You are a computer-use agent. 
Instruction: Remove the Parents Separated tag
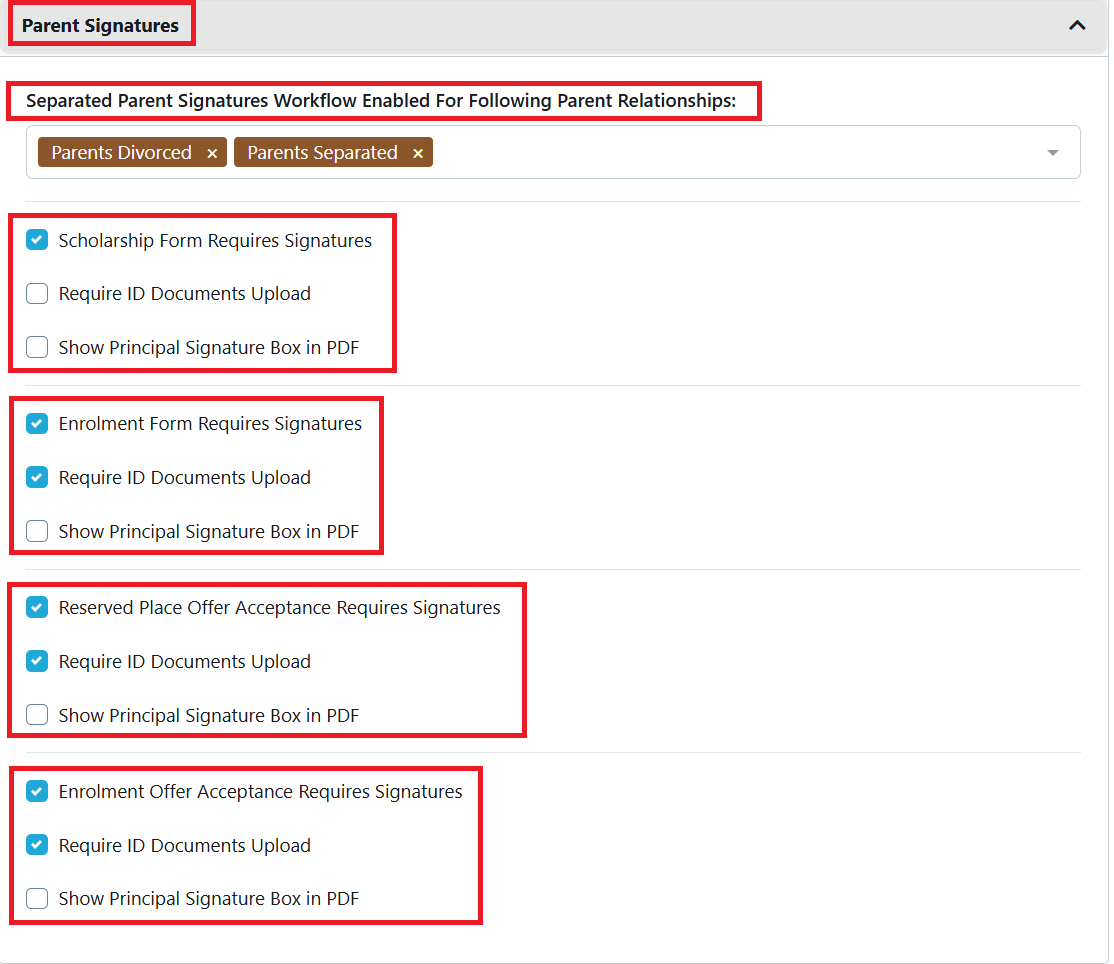[x=418, y=153]
